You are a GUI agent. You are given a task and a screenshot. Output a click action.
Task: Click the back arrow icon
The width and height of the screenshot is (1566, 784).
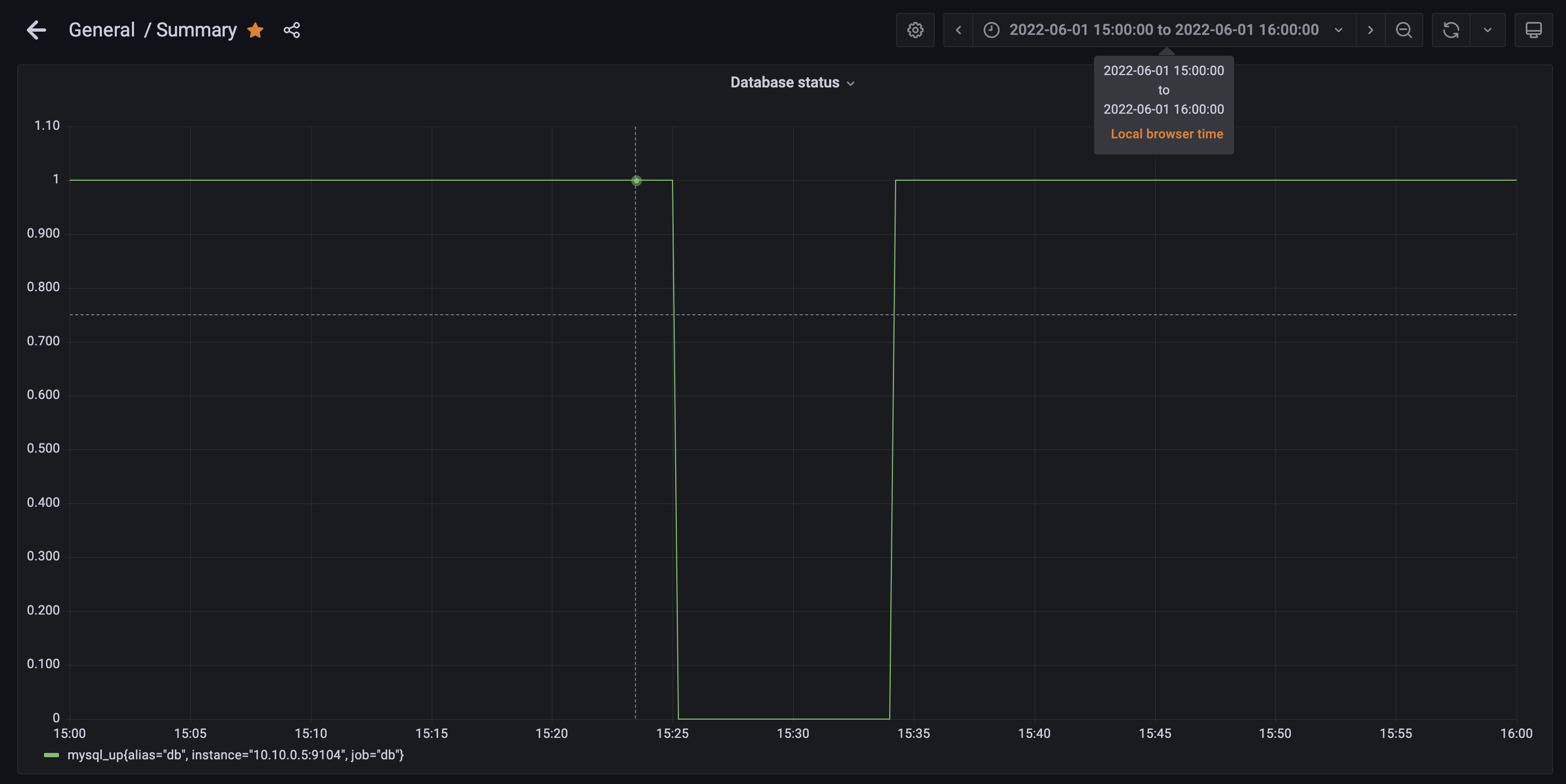click(x=36, y=30)
